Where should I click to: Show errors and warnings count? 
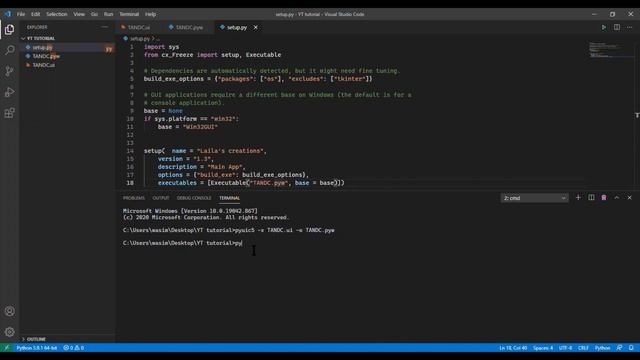tap(74, 348)
